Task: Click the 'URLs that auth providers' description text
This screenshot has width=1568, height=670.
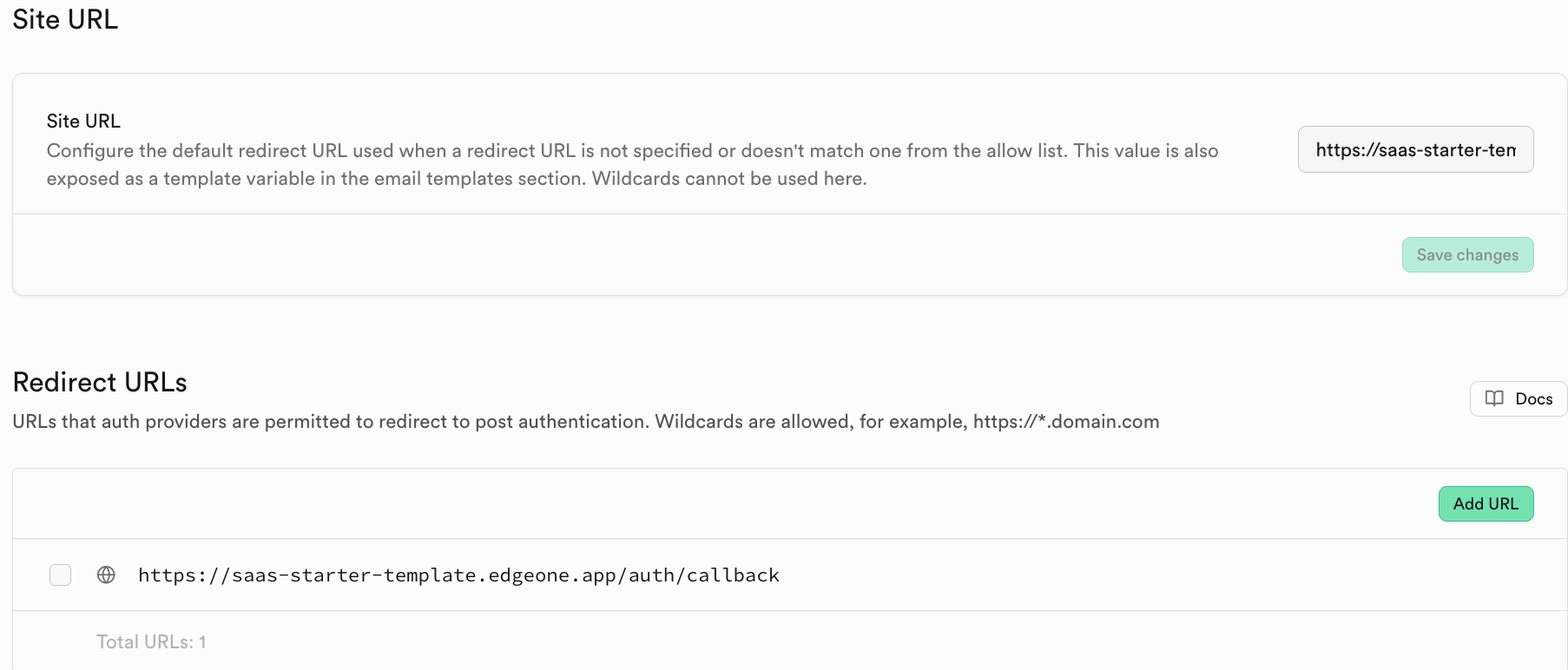Action: [x=330, y=422]
